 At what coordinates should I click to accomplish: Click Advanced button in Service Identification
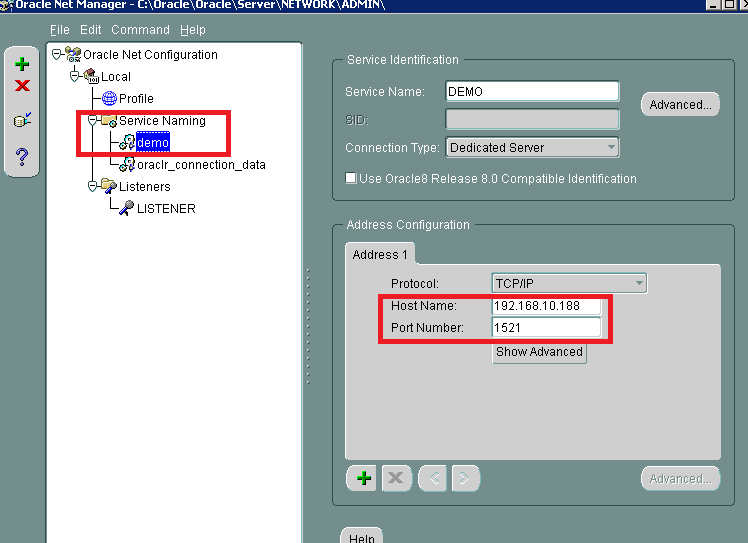point(680,104)
